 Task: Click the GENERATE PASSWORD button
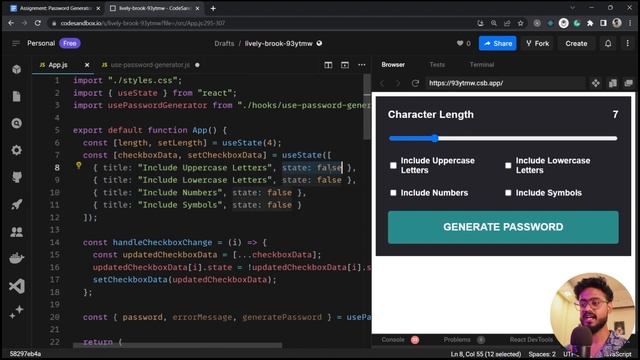[503, 227]
